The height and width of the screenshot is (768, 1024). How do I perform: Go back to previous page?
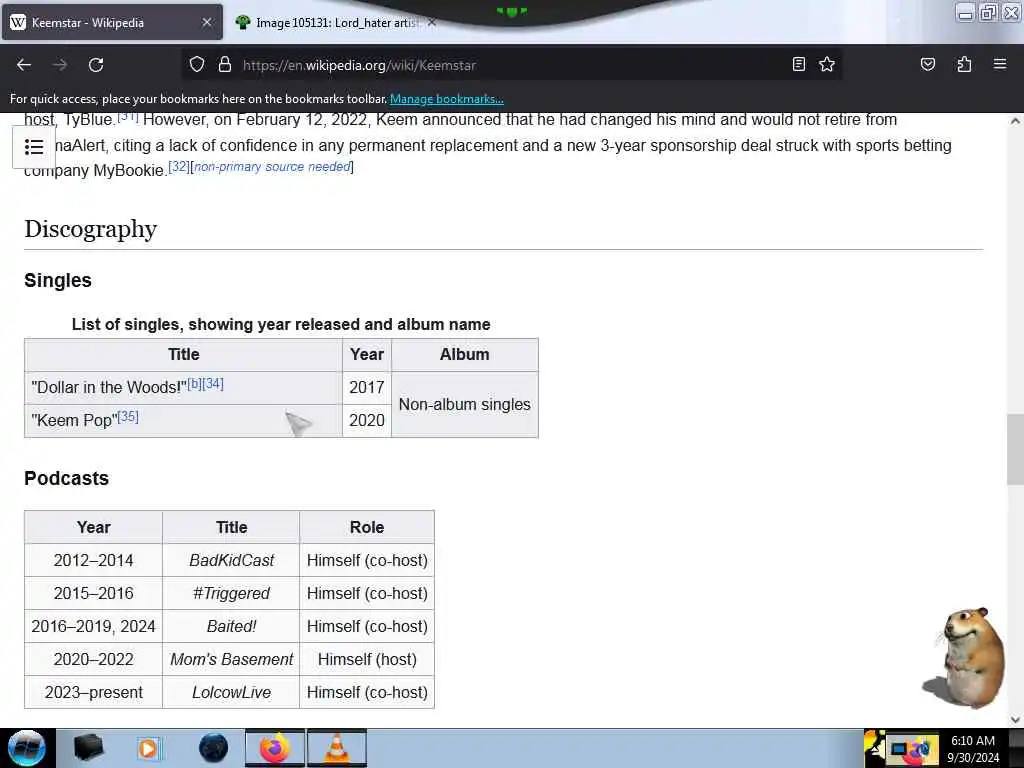[x=24, y=65]
